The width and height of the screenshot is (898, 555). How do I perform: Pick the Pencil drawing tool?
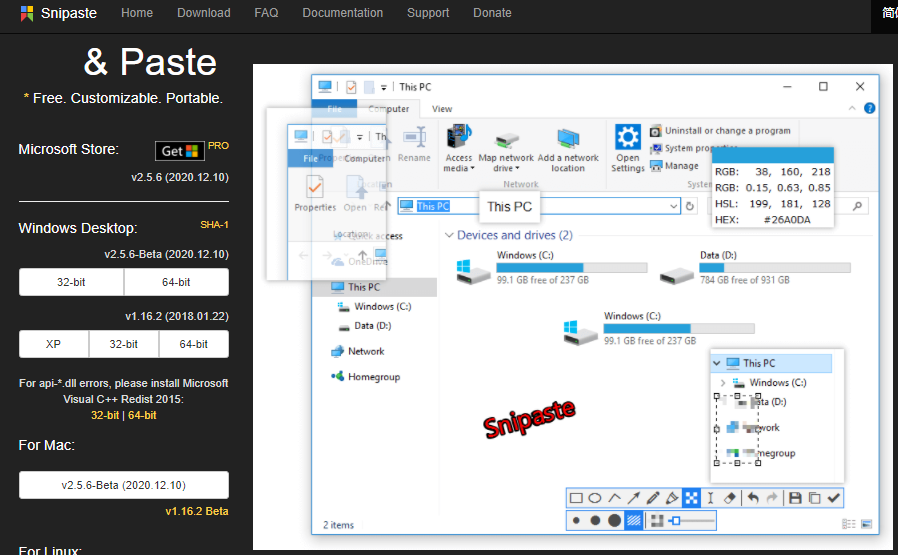point(653,498)
